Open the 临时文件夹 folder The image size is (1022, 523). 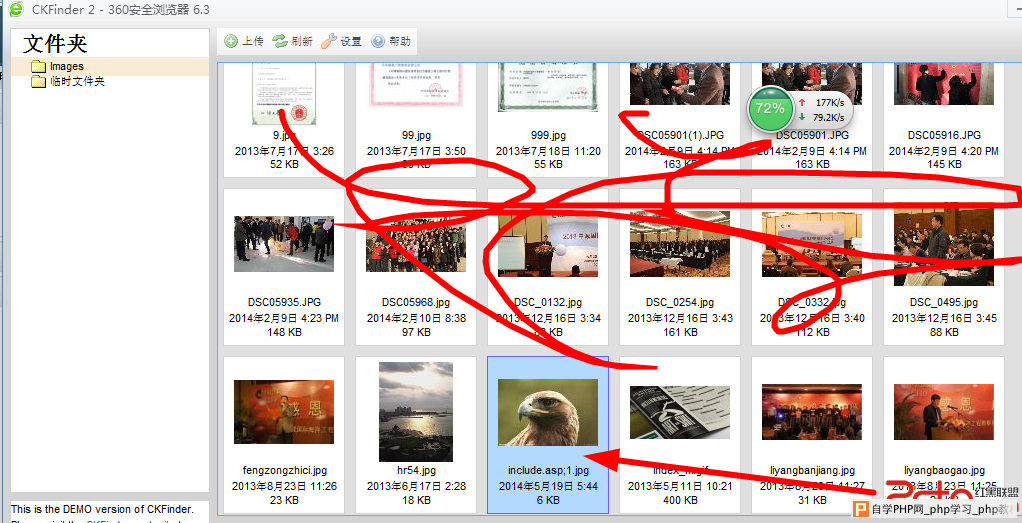click(68, 82)
